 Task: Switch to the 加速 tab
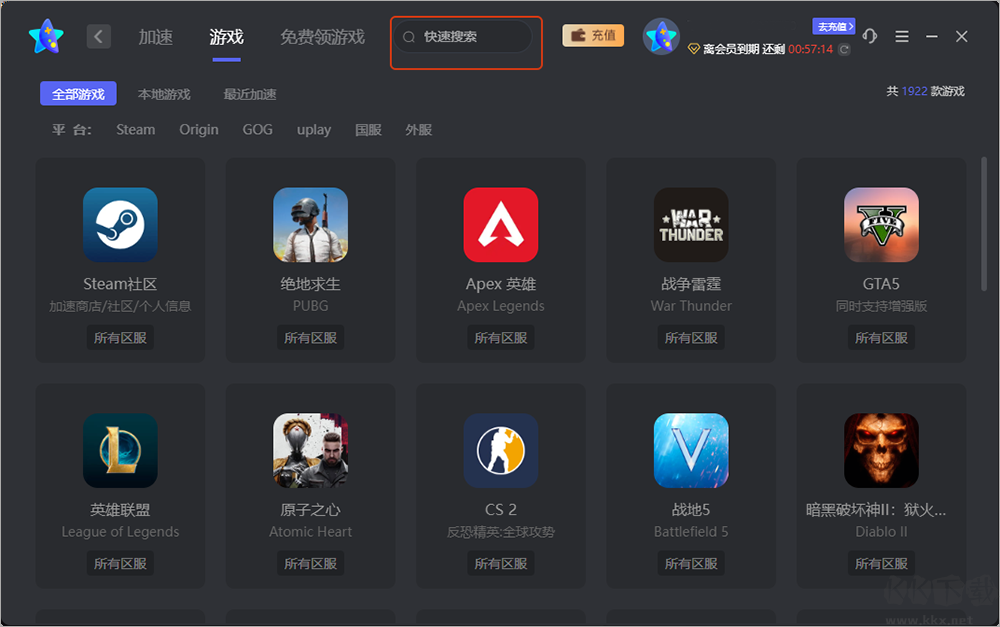point(156,37)
